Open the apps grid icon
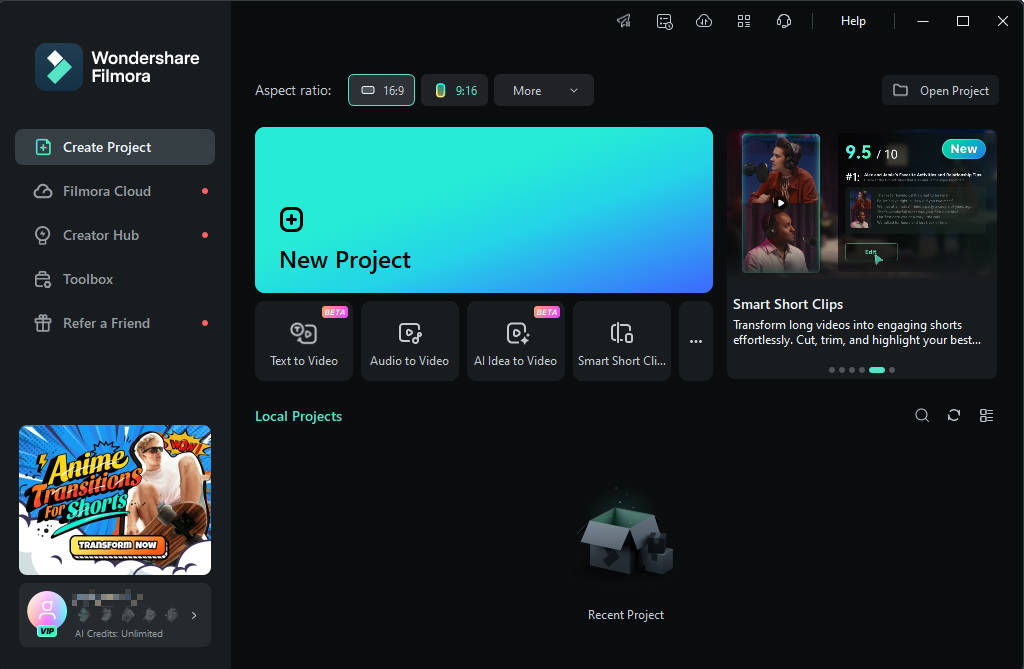 (744, 21)
